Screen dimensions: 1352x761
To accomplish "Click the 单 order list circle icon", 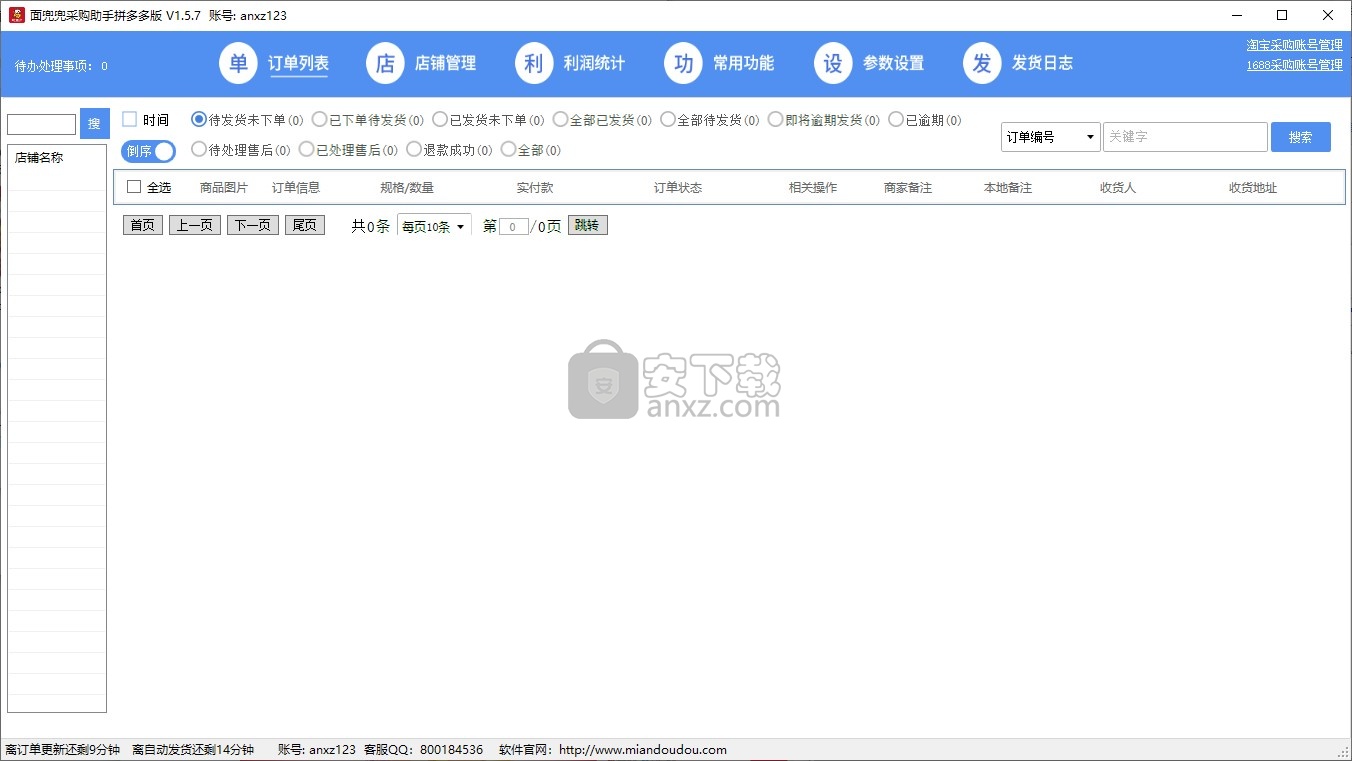I will click(x=238, y=63).
